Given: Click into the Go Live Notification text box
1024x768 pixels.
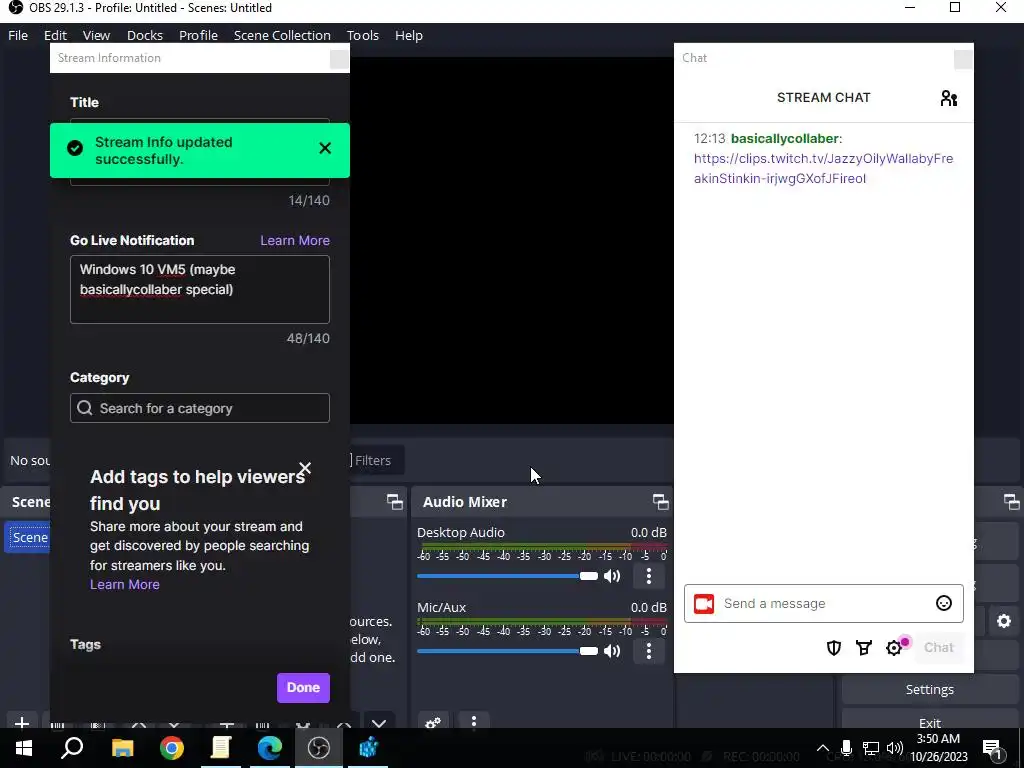Looking at the screenshot, I should (200, 289).
